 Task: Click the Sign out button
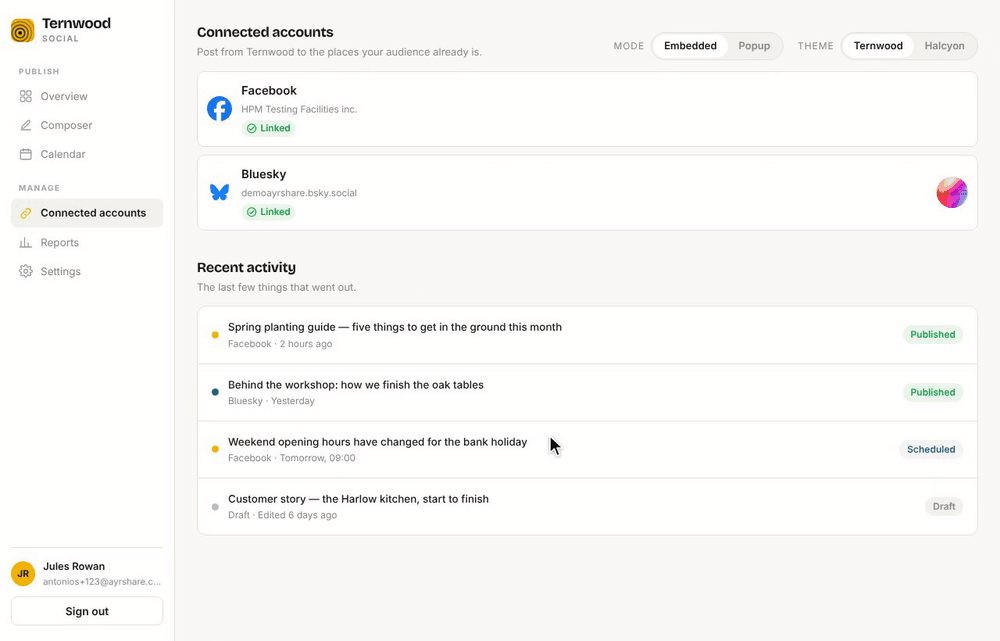87,611
